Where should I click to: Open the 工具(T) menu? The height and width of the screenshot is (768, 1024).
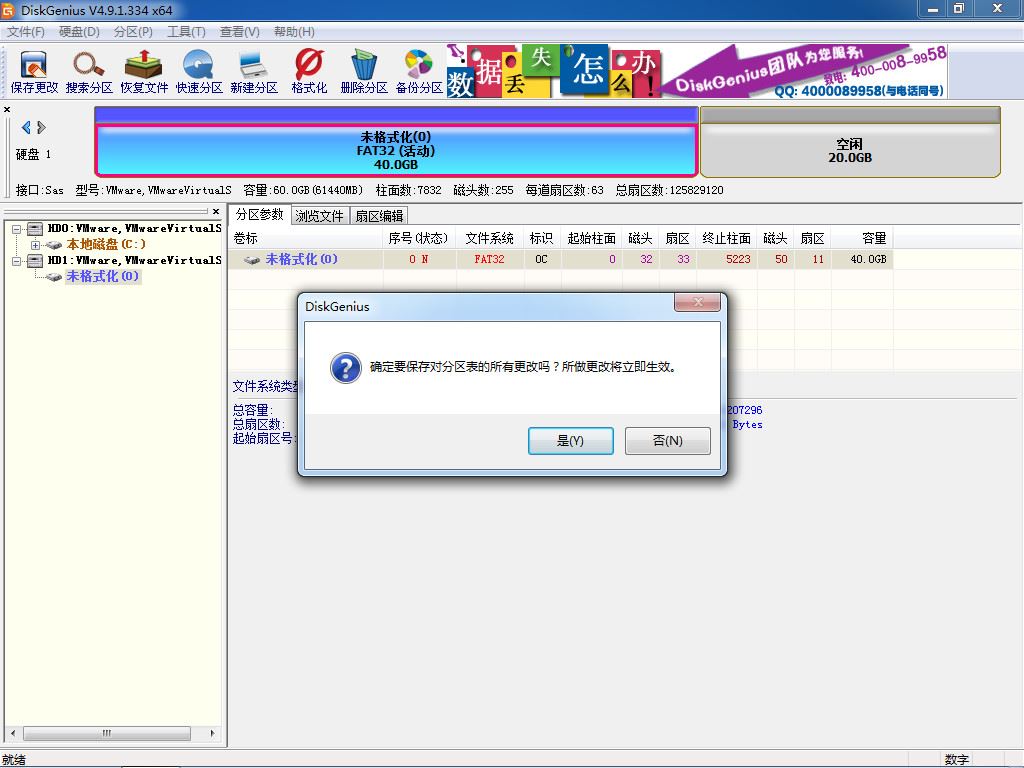[186, 31]
